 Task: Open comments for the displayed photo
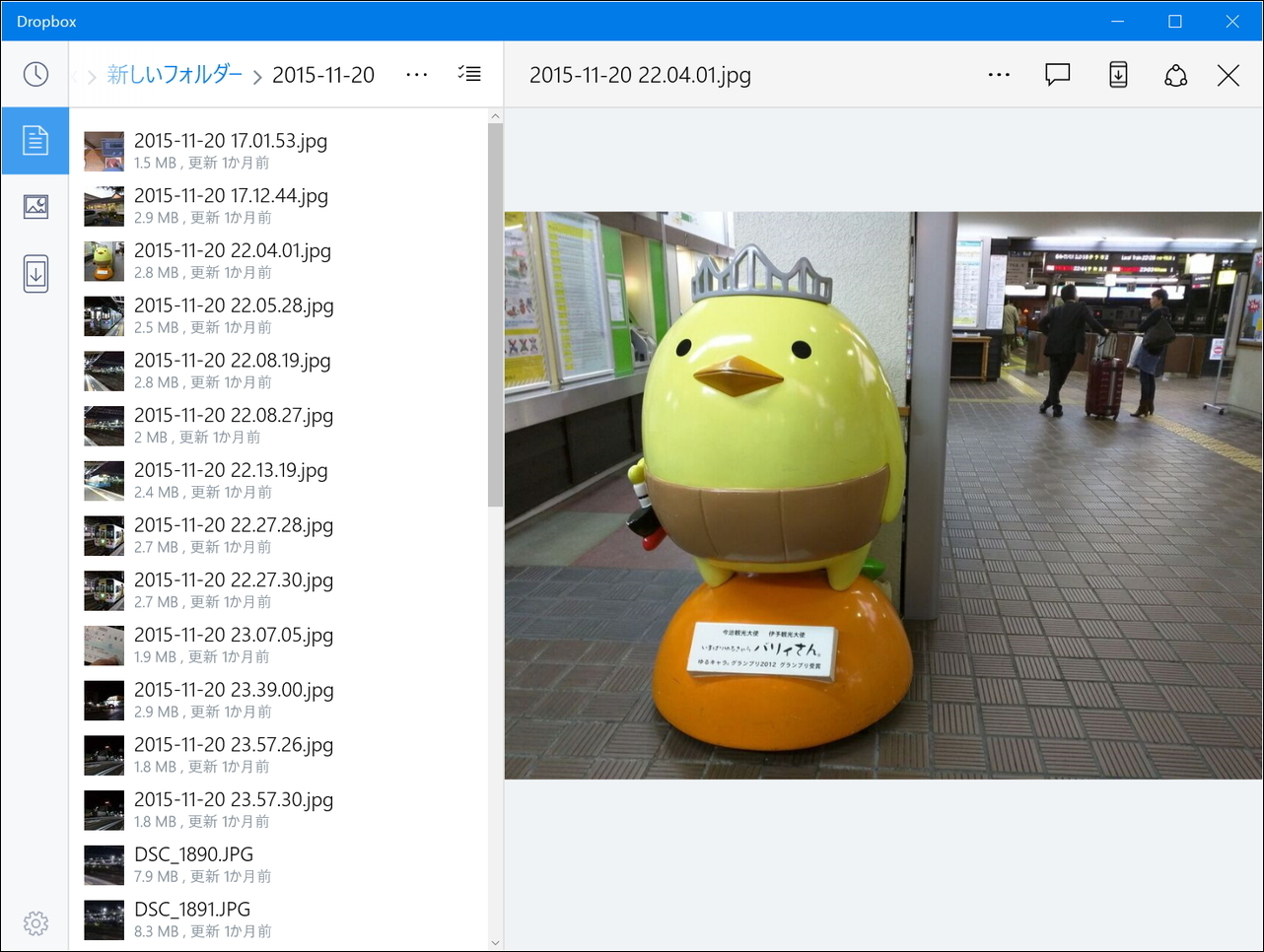click(1057, 74)
